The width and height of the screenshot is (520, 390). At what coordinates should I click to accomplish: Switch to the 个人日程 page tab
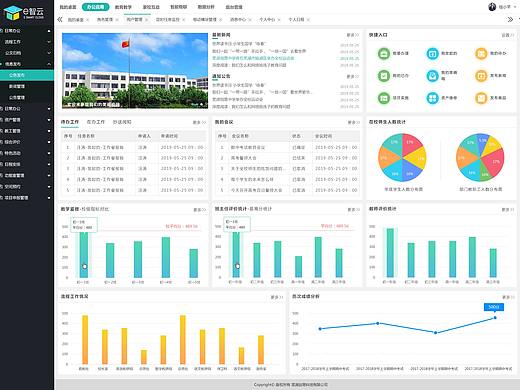tap(296, 20)
